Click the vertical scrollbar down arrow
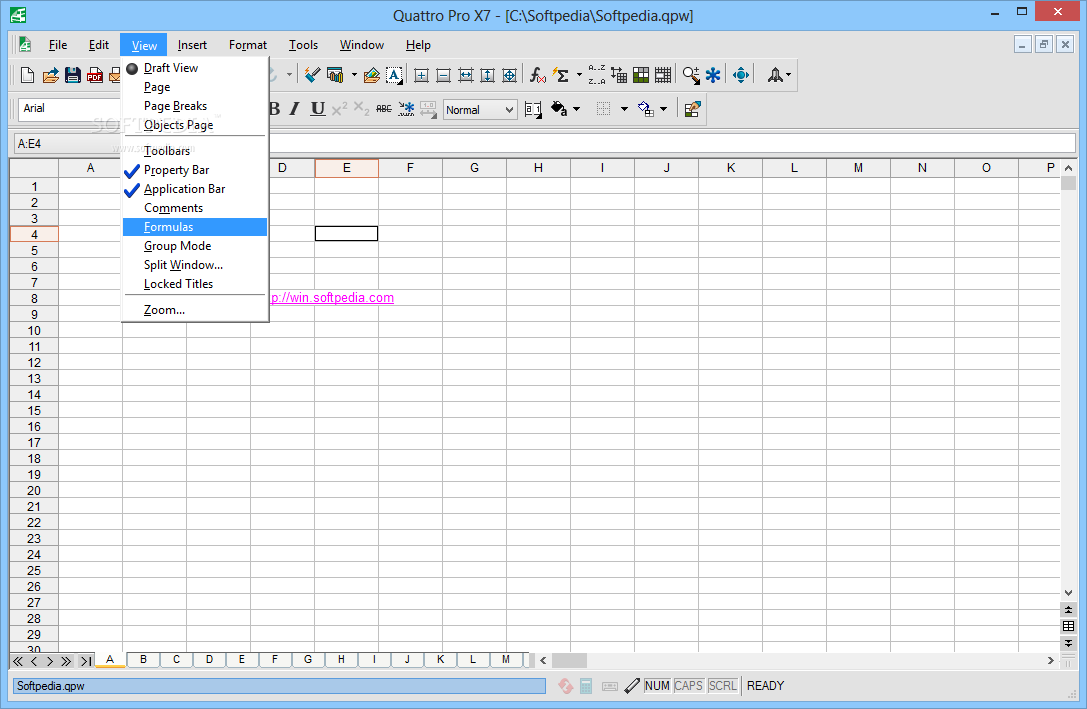The image size is (1087, 709). tap(1068, 593)
